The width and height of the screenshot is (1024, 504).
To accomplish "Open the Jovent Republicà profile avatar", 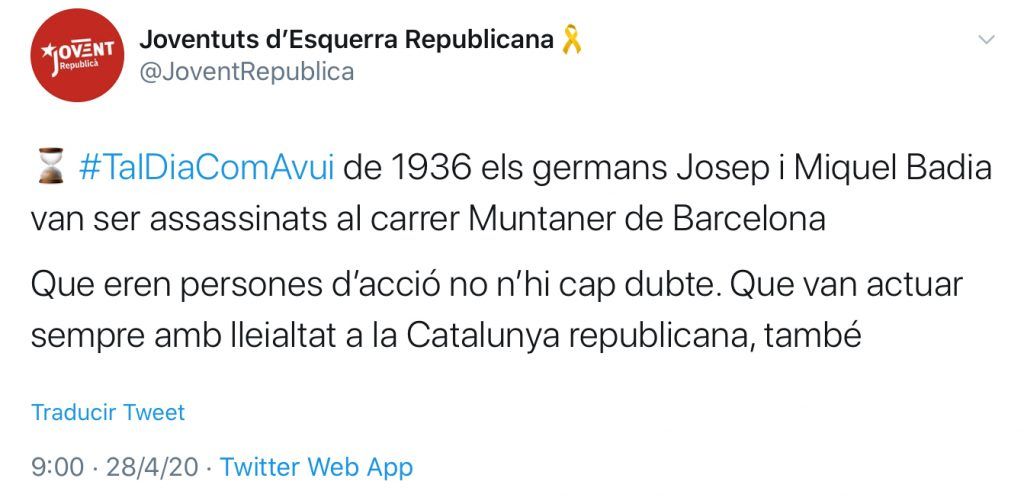I will click(77, 56).
